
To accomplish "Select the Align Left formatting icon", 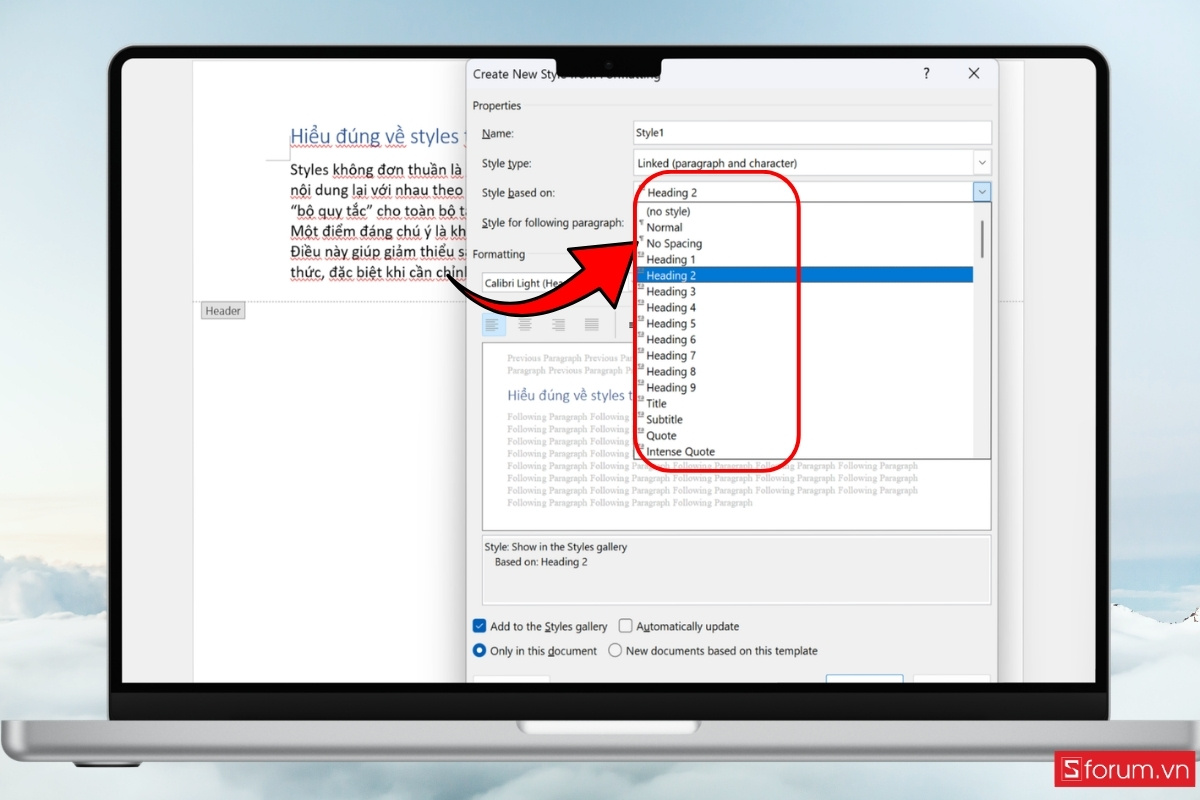I will [x=493, y=324].
